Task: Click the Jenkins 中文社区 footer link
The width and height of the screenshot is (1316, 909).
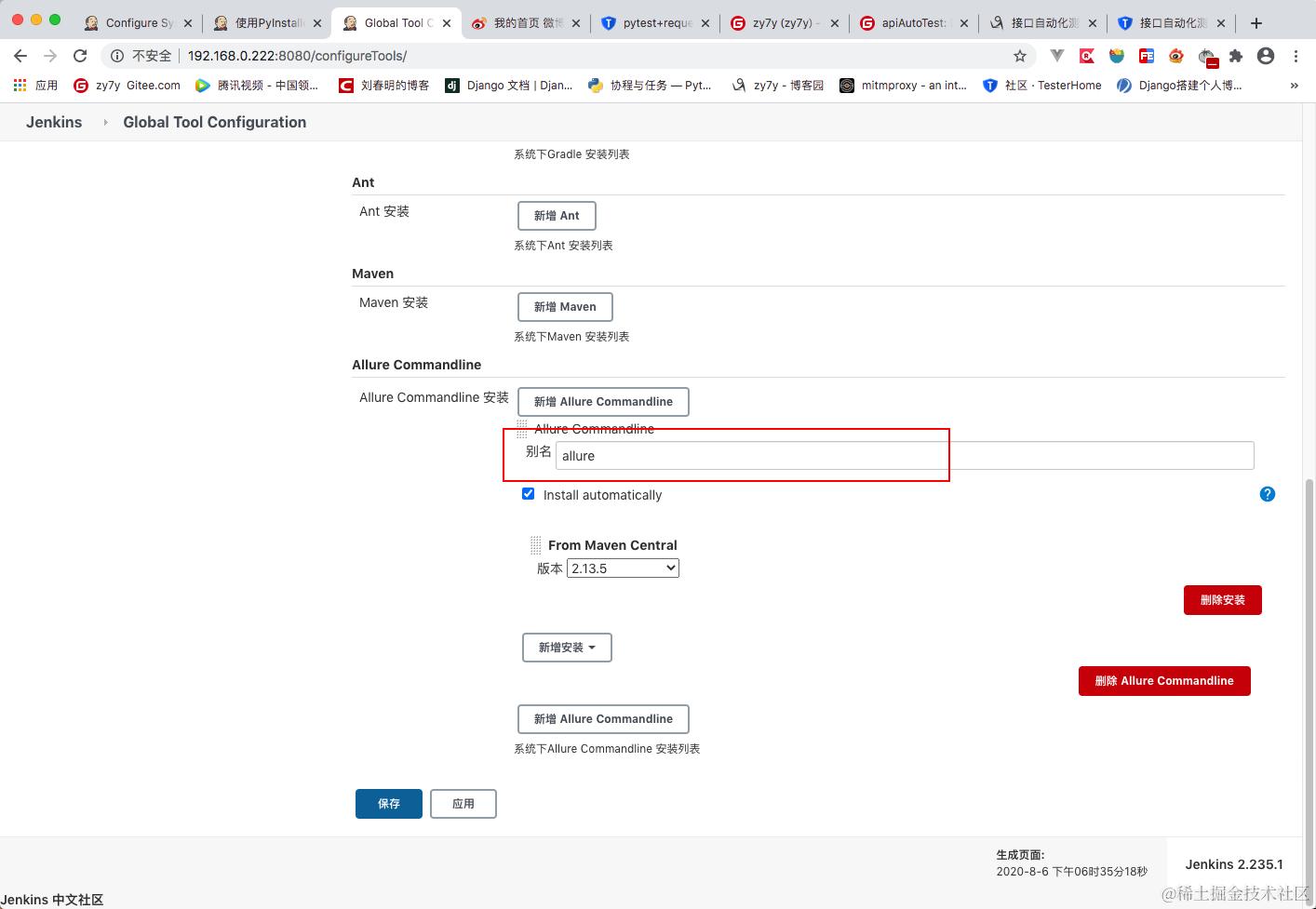Action: 52,900
